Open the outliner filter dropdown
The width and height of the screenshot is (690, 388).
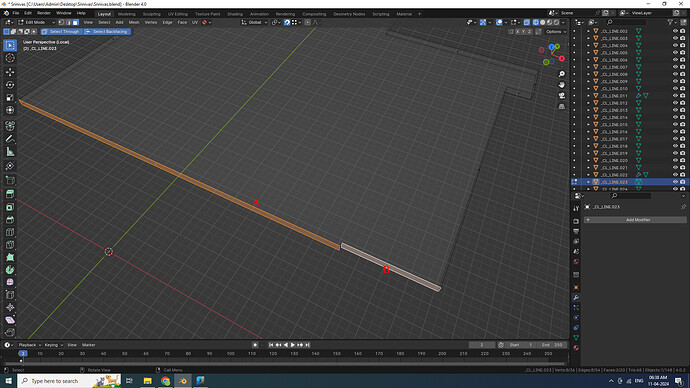[x=672, y=22]
